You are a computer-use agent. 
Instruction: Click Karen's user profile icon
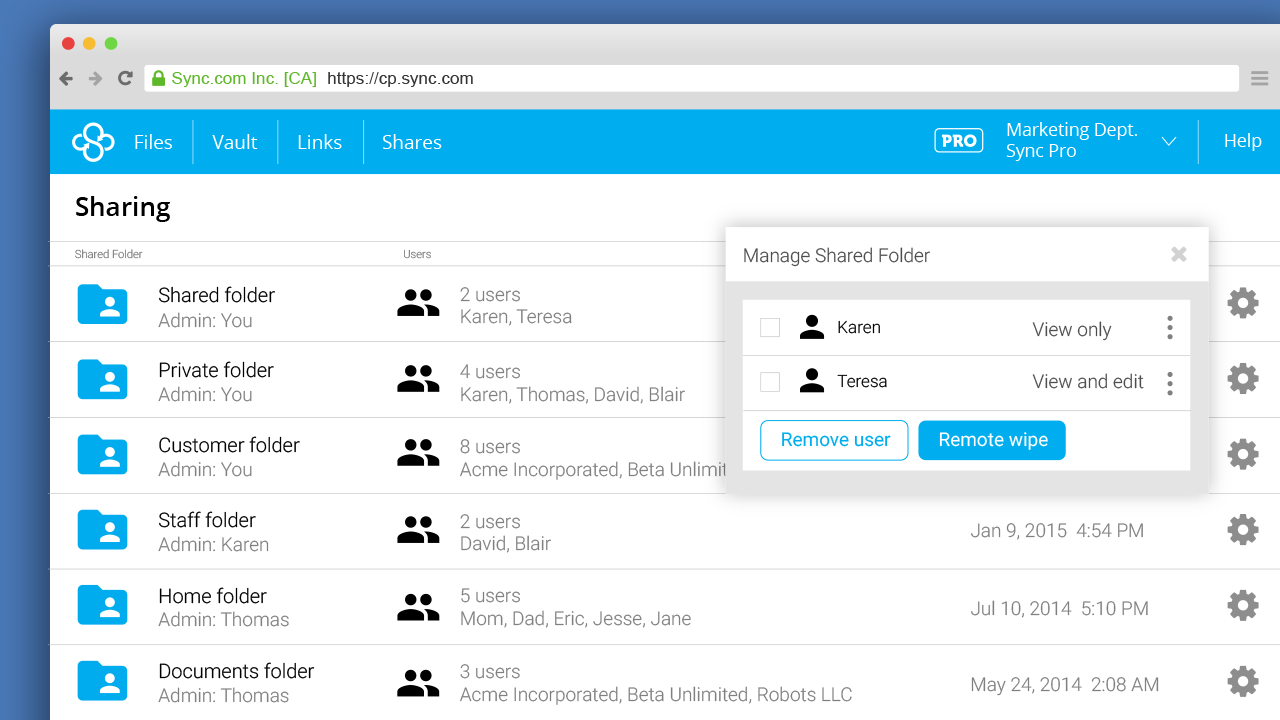point(811,326)
